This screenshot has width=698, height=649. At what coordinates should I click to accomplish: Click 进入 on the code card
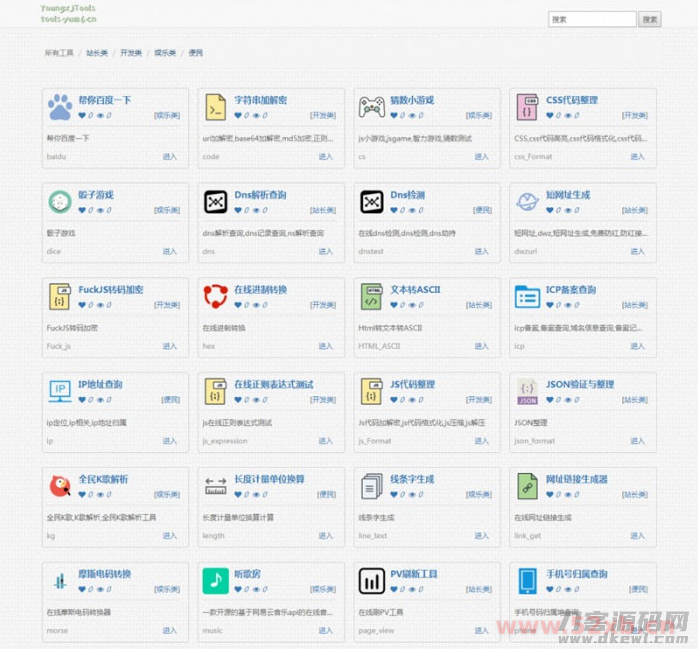pos(325,157)
